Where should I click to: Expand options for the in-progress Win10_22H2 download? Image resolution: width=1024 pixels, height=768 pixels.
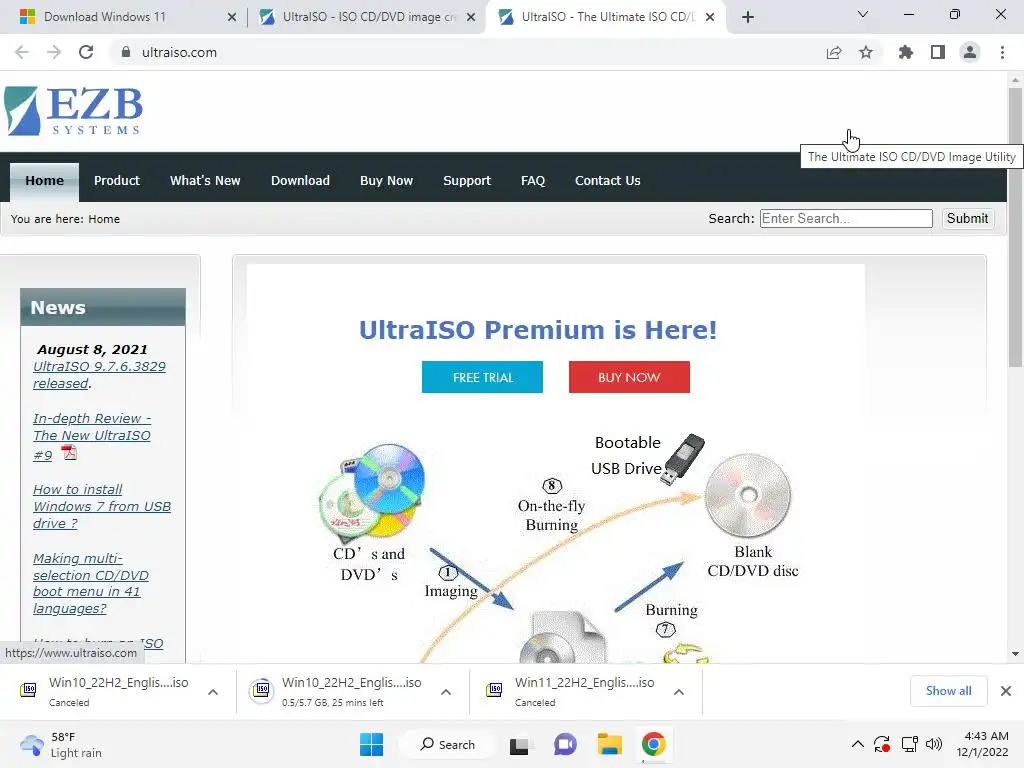[x=446, y=692]
